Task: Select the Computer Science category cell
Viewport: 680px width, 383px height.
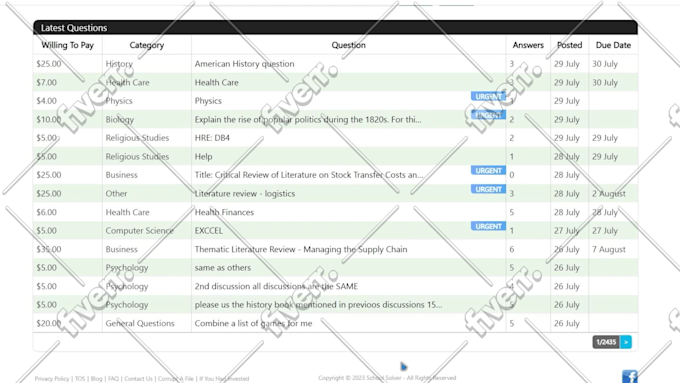Action: [139, 231]
